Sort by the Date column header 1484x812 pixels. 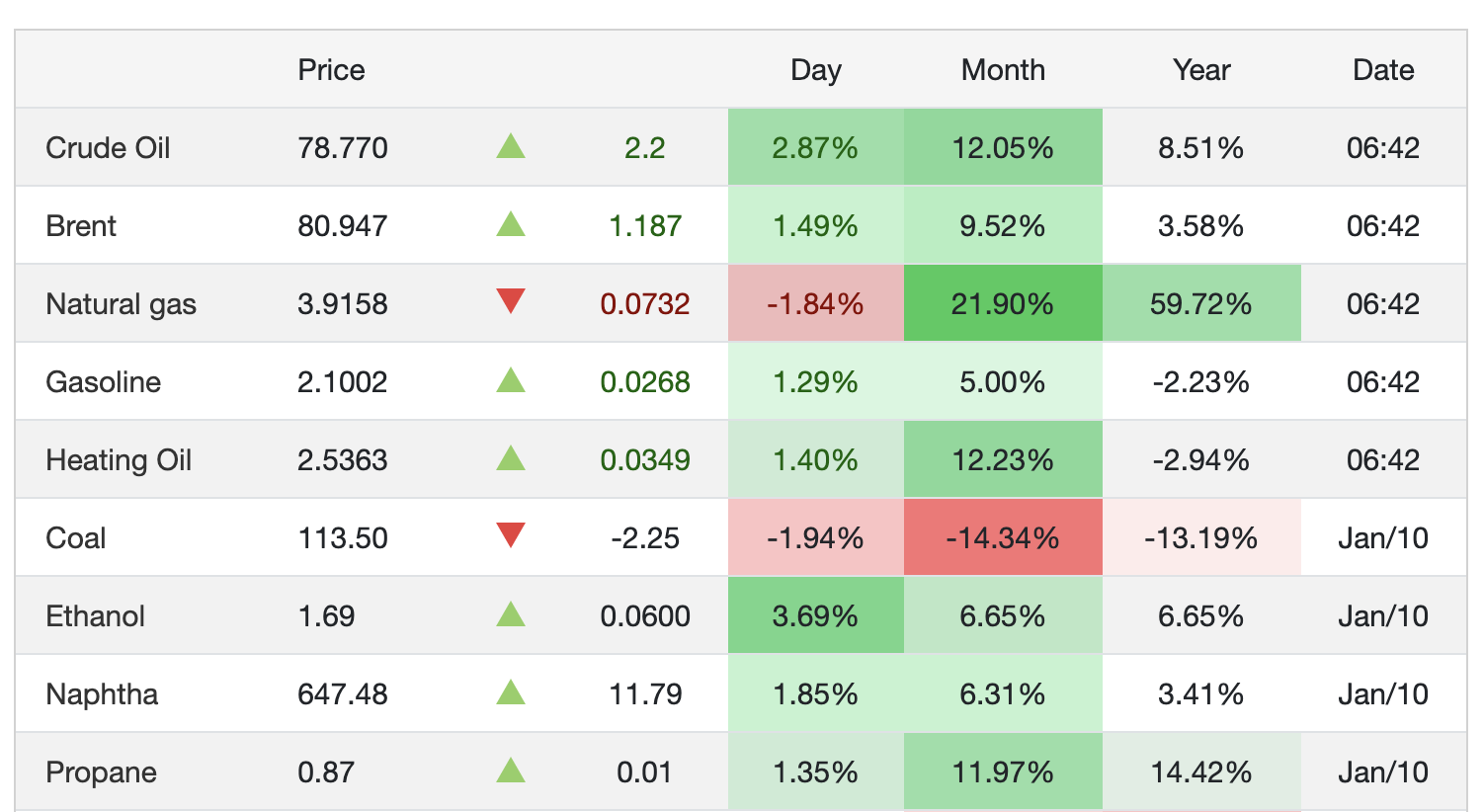1383,70
